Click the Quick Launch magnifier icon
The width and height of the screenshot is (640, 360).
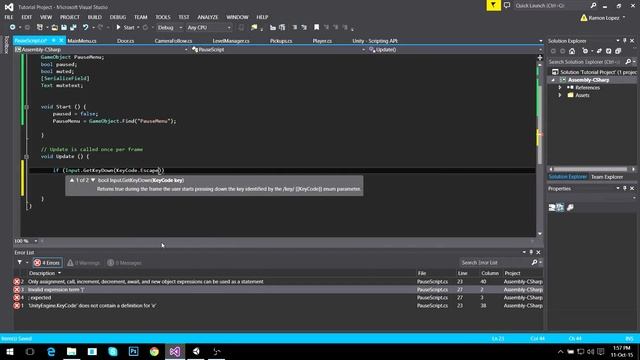(593, 5)
